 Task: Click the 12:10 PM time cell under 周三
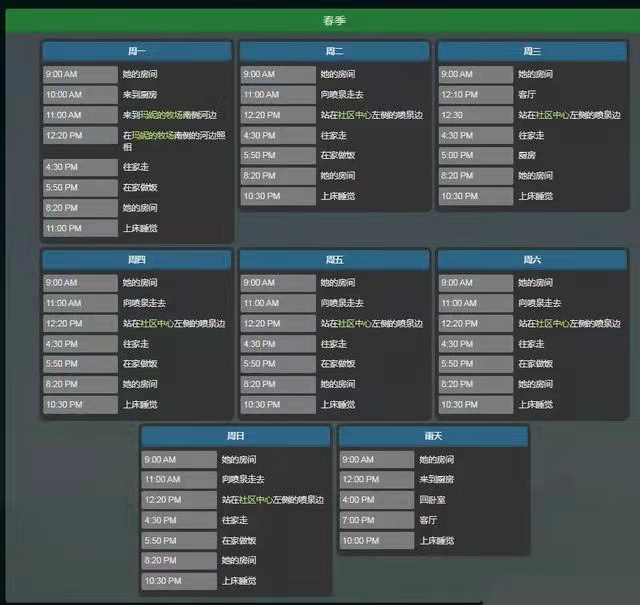tap(476, 95)
